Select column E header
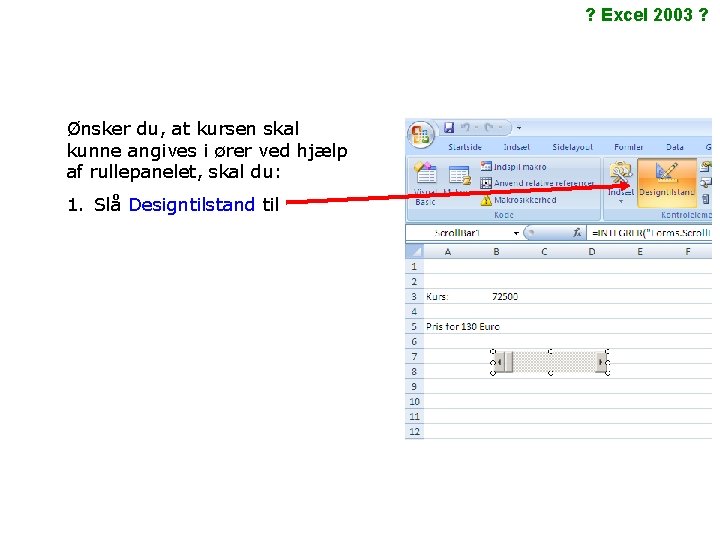 coord(639,252)
